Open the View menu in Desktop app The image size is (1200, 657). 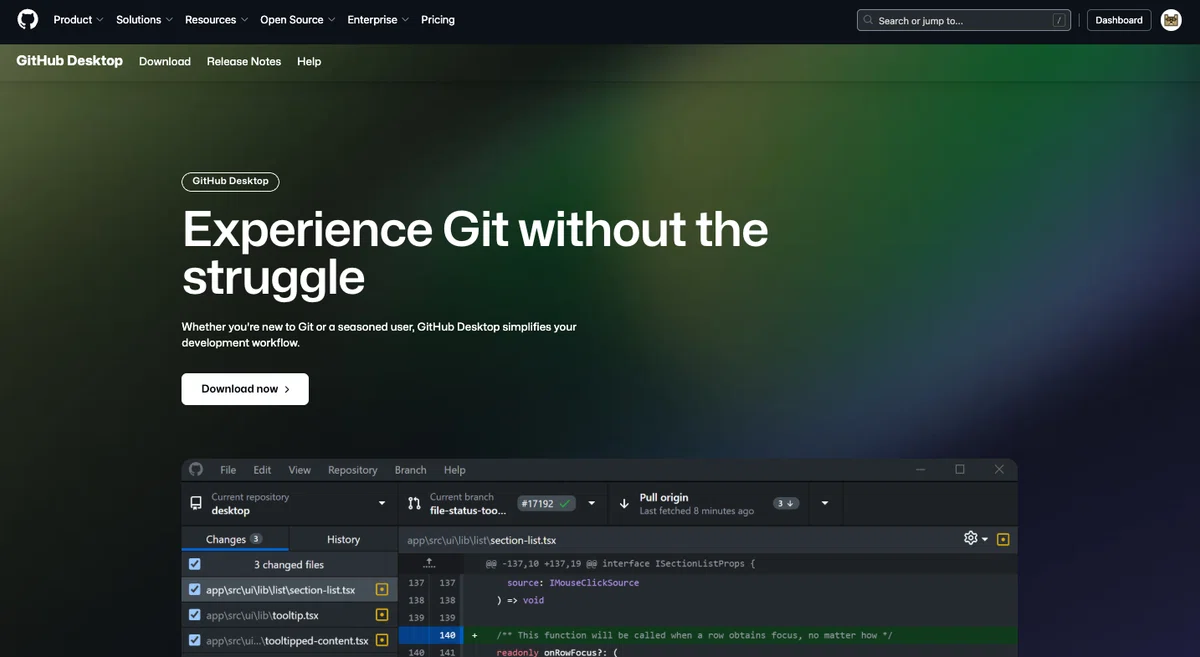coord(299,470)
